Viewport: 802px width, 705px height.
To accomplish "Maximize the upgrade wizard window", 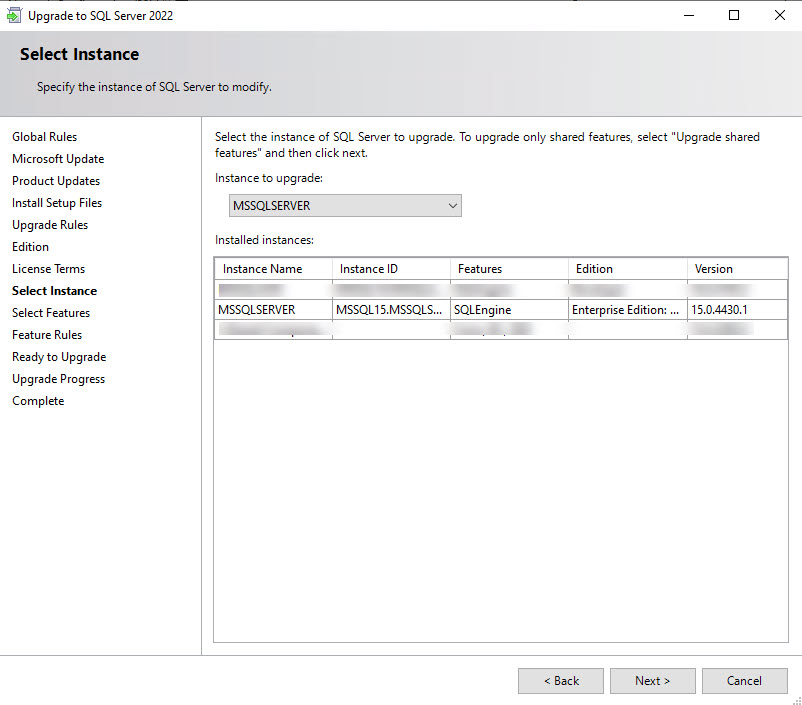I will (x=734, y=15).
